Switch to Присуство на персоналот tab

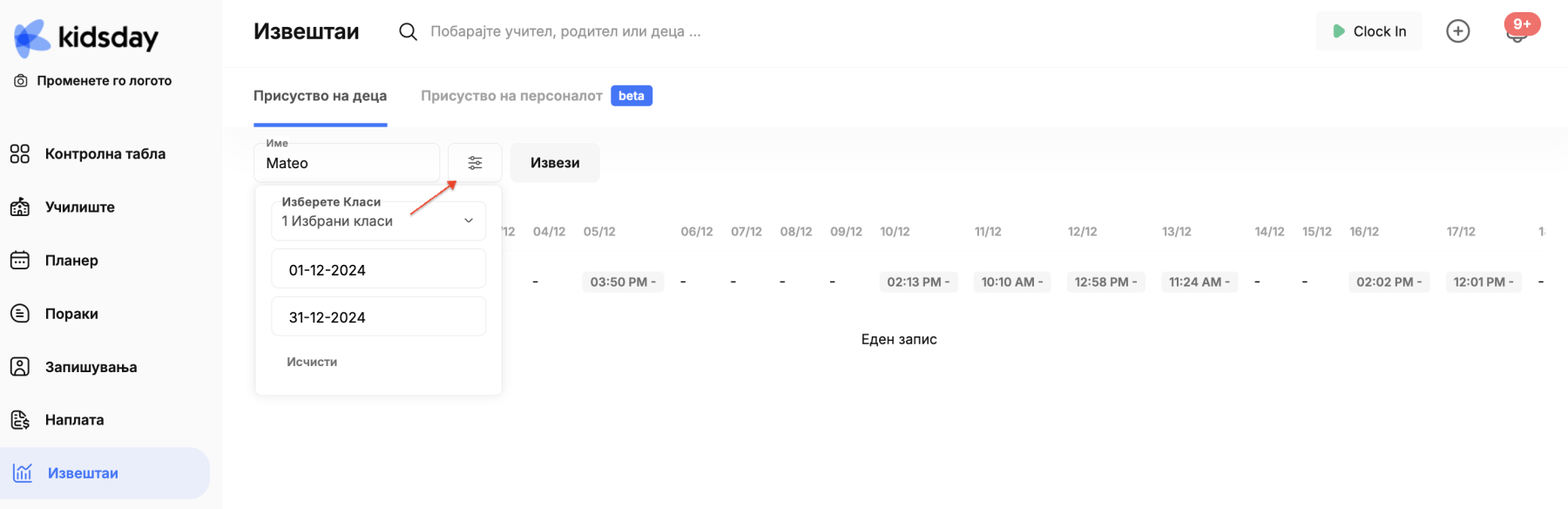tap(511, 96)
